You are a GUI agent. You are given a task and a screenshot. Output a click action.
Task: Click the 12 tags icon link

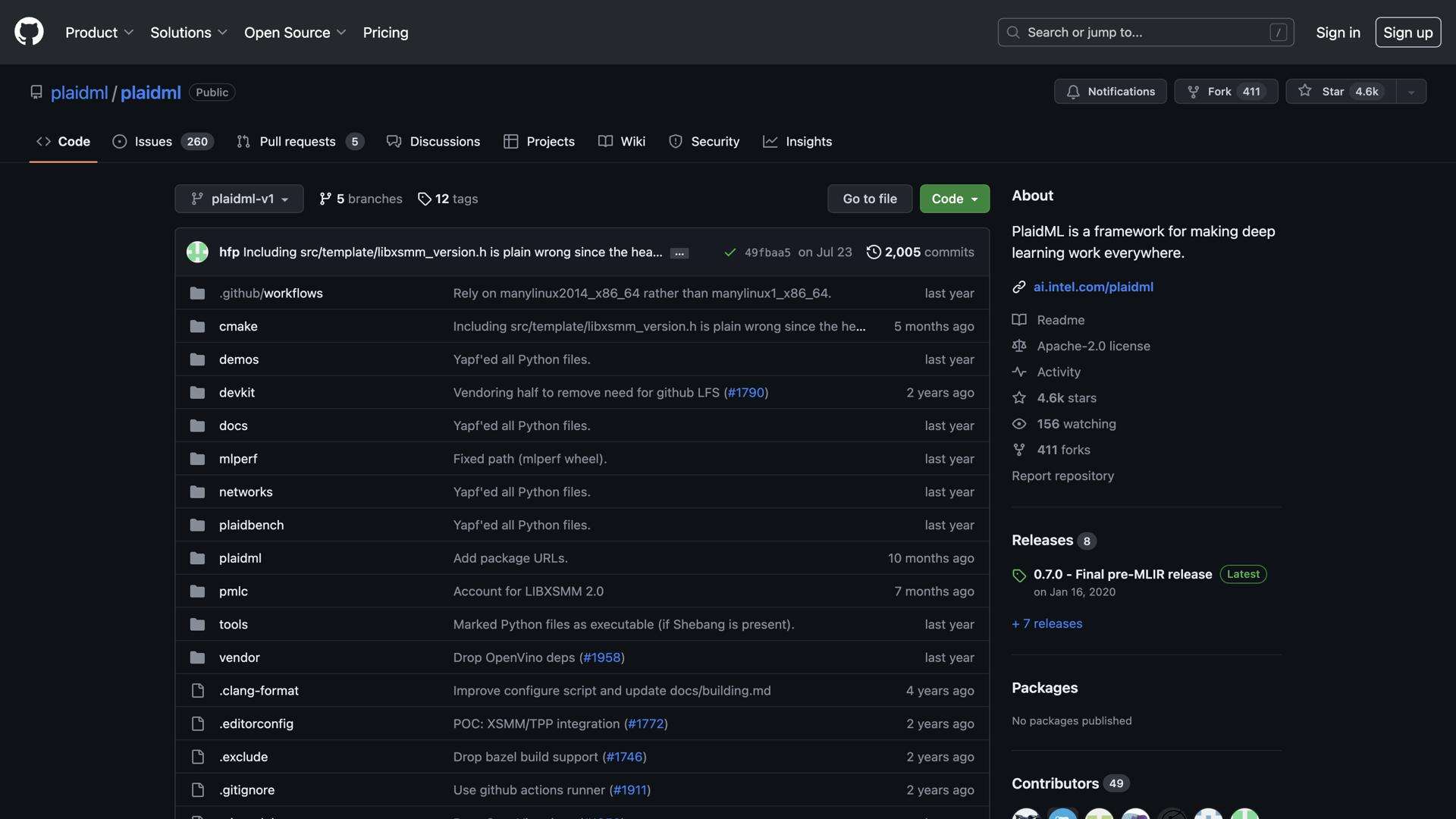tap(447, 199)
